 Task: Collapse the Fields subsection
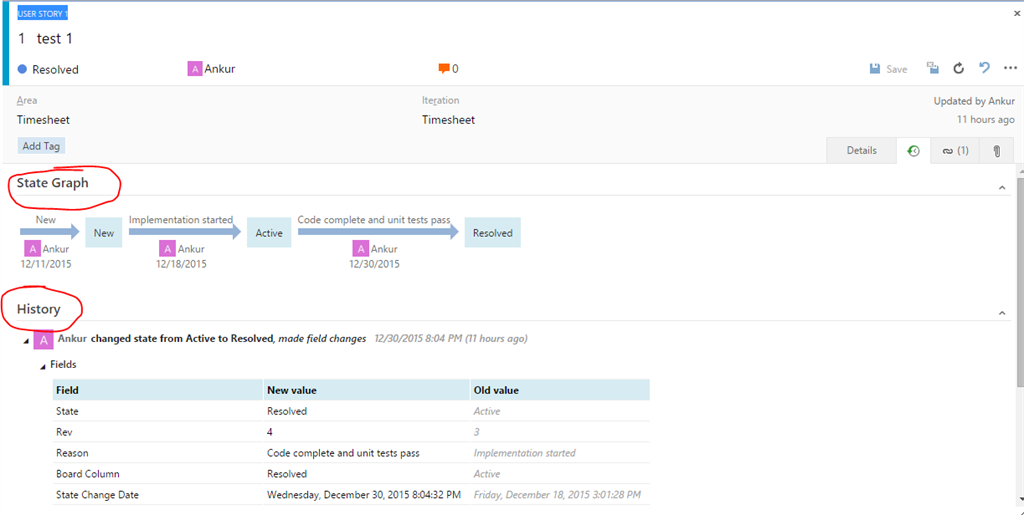pos(43,367)
